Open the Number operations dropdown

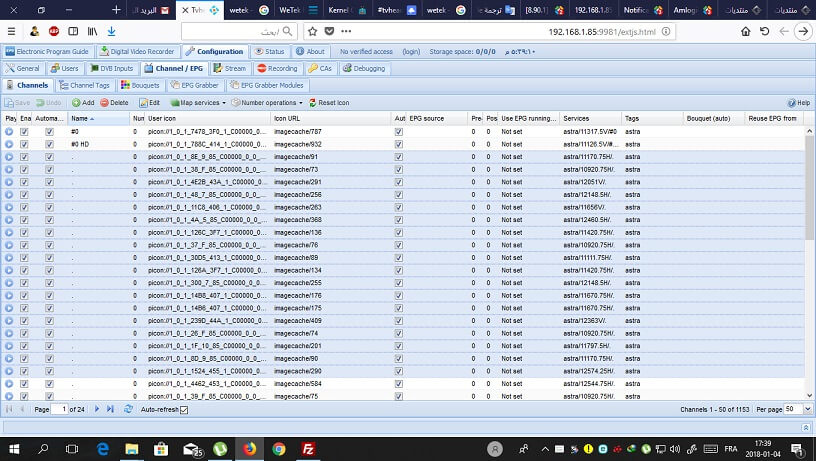pyautogui.click(x=267, y=103)
